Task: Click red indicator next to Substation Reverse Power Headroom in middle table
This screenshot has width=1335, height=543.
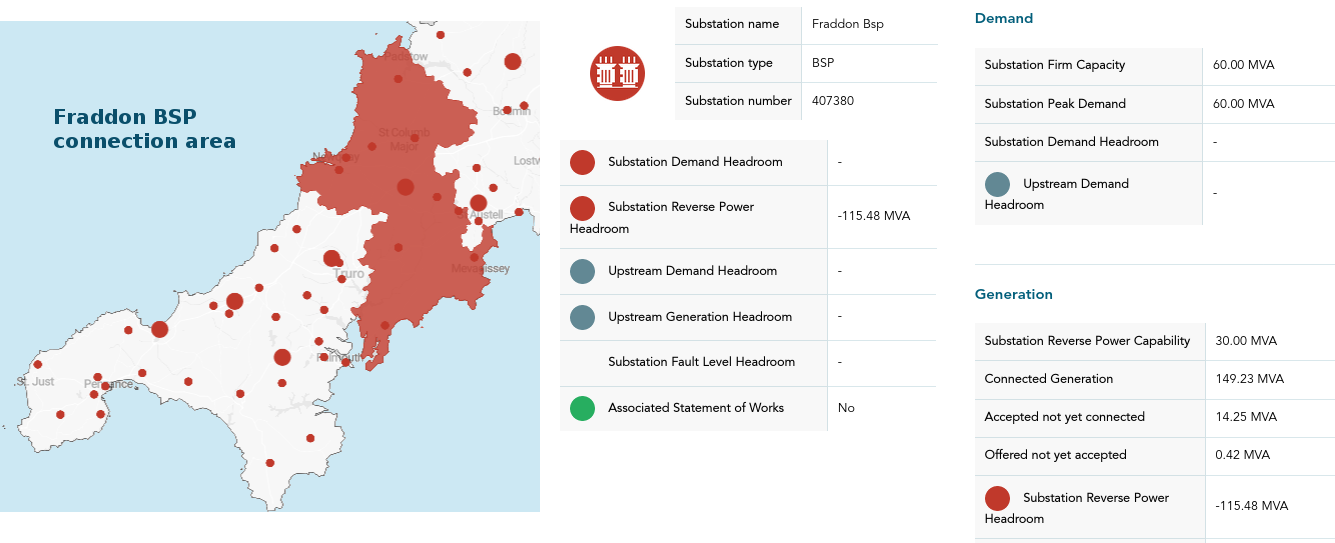Action: click(x=582, y=208)
